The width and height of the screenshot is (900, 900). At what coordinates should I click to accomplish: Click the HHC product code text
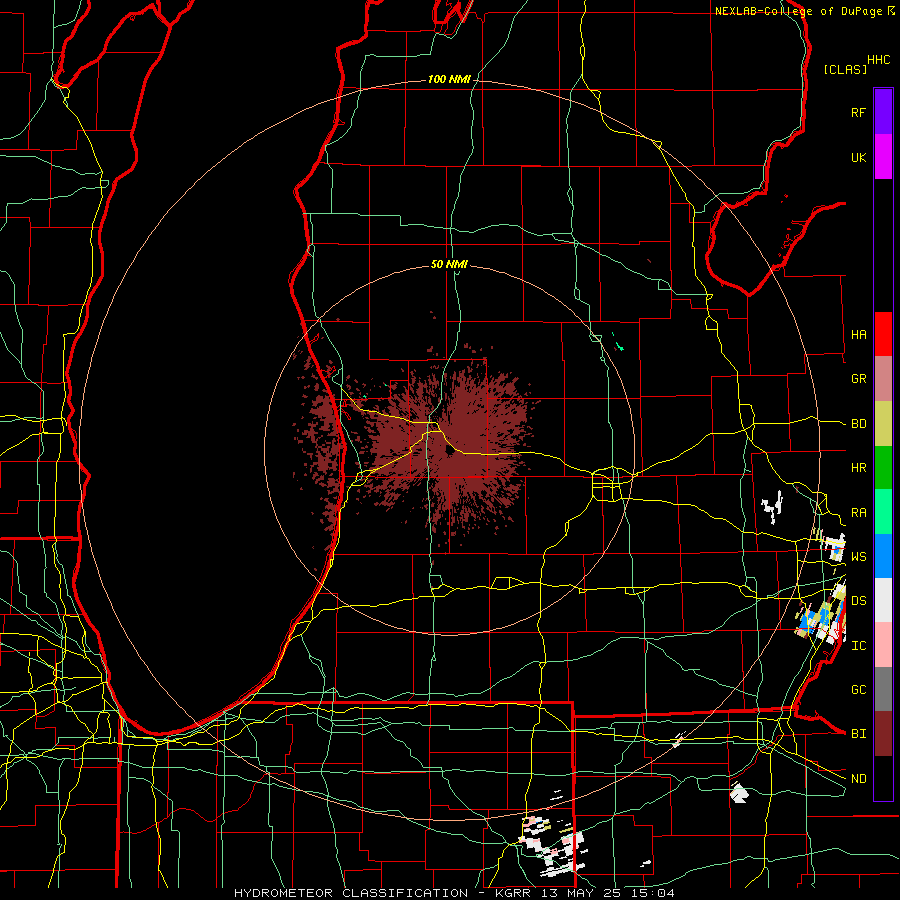879,60
